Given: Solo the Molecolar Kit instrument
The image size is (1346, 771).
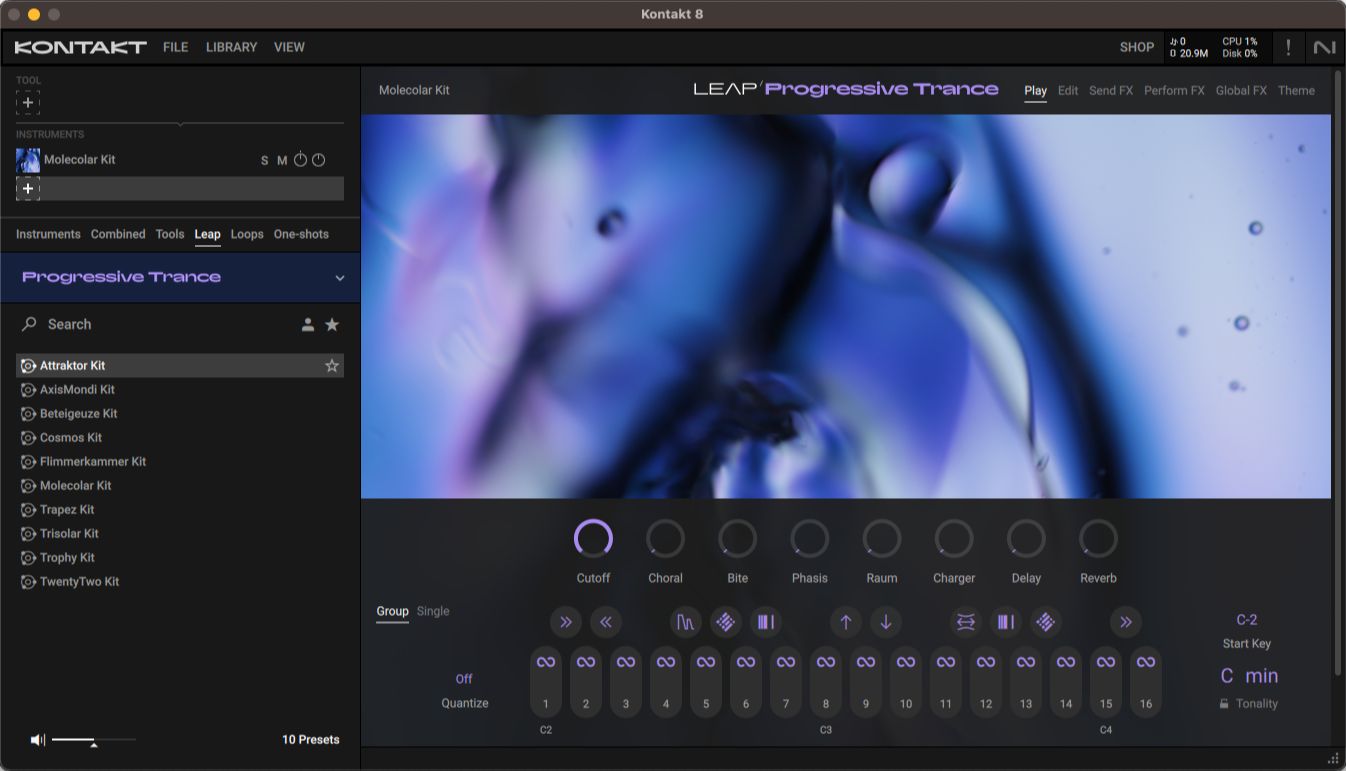Looking at the screenshot, I should click(x=264, y=160).
